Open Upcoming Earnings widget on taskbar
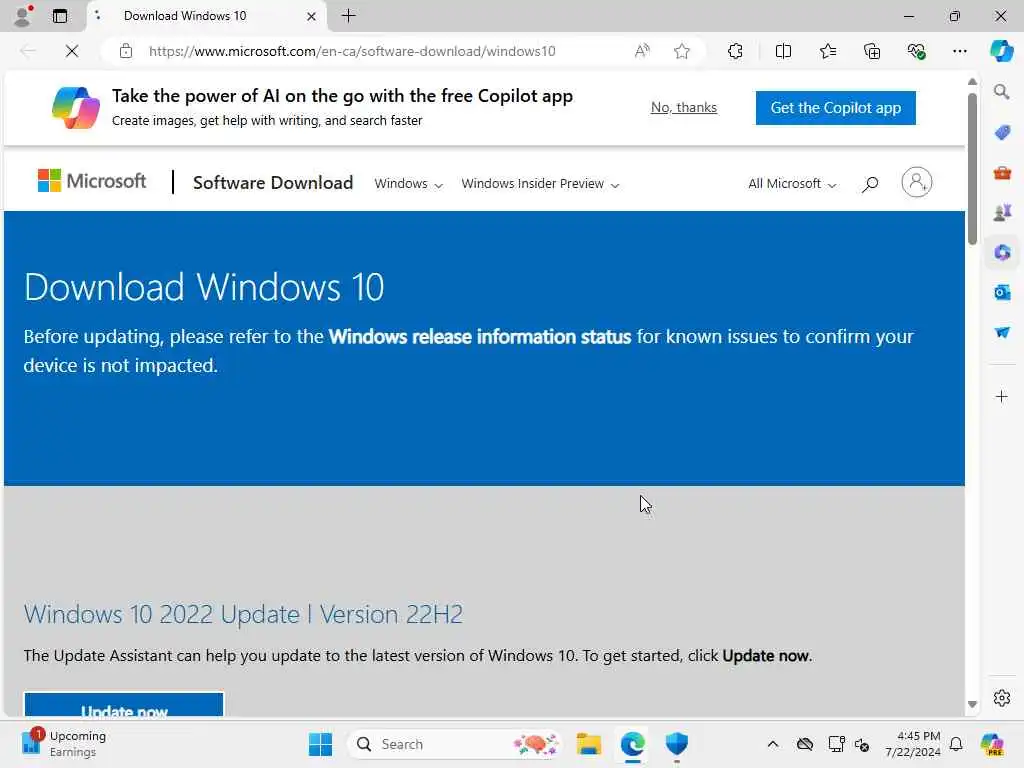The image size is (1024, 768). click(x=64, y=744)
